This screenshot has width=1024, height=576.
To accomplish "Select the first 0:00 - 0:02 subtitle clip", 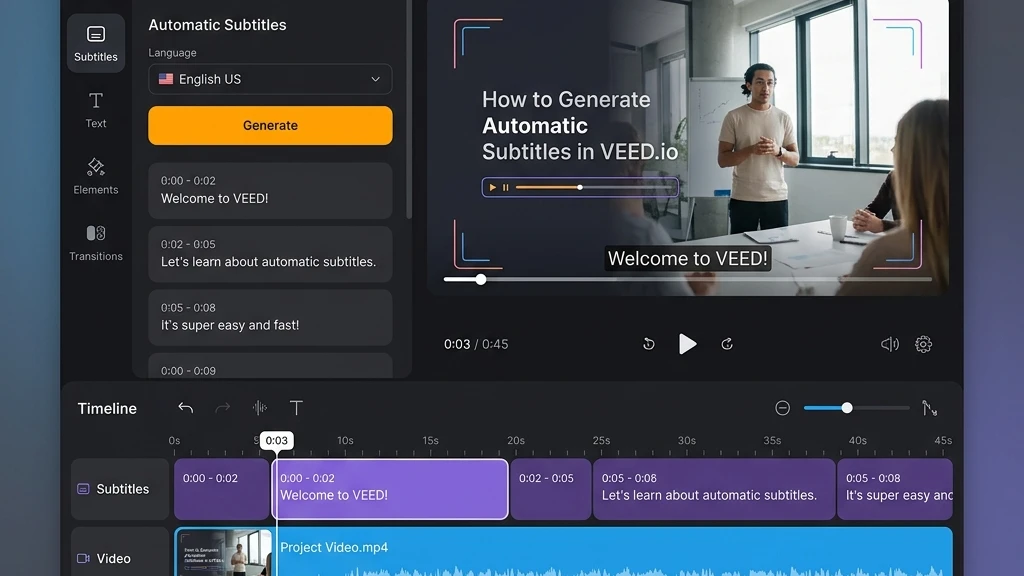I will pyautogui.click(x=221, y=489).
